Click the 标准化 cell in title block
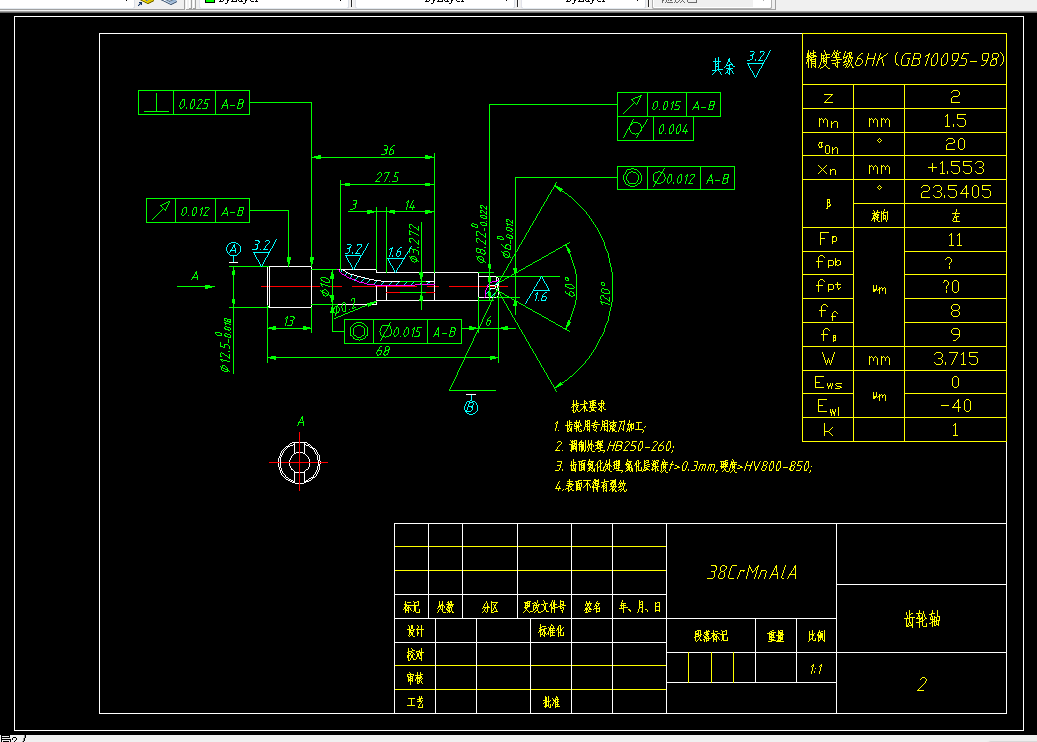 pyautogui.click(x=551, y=631)
